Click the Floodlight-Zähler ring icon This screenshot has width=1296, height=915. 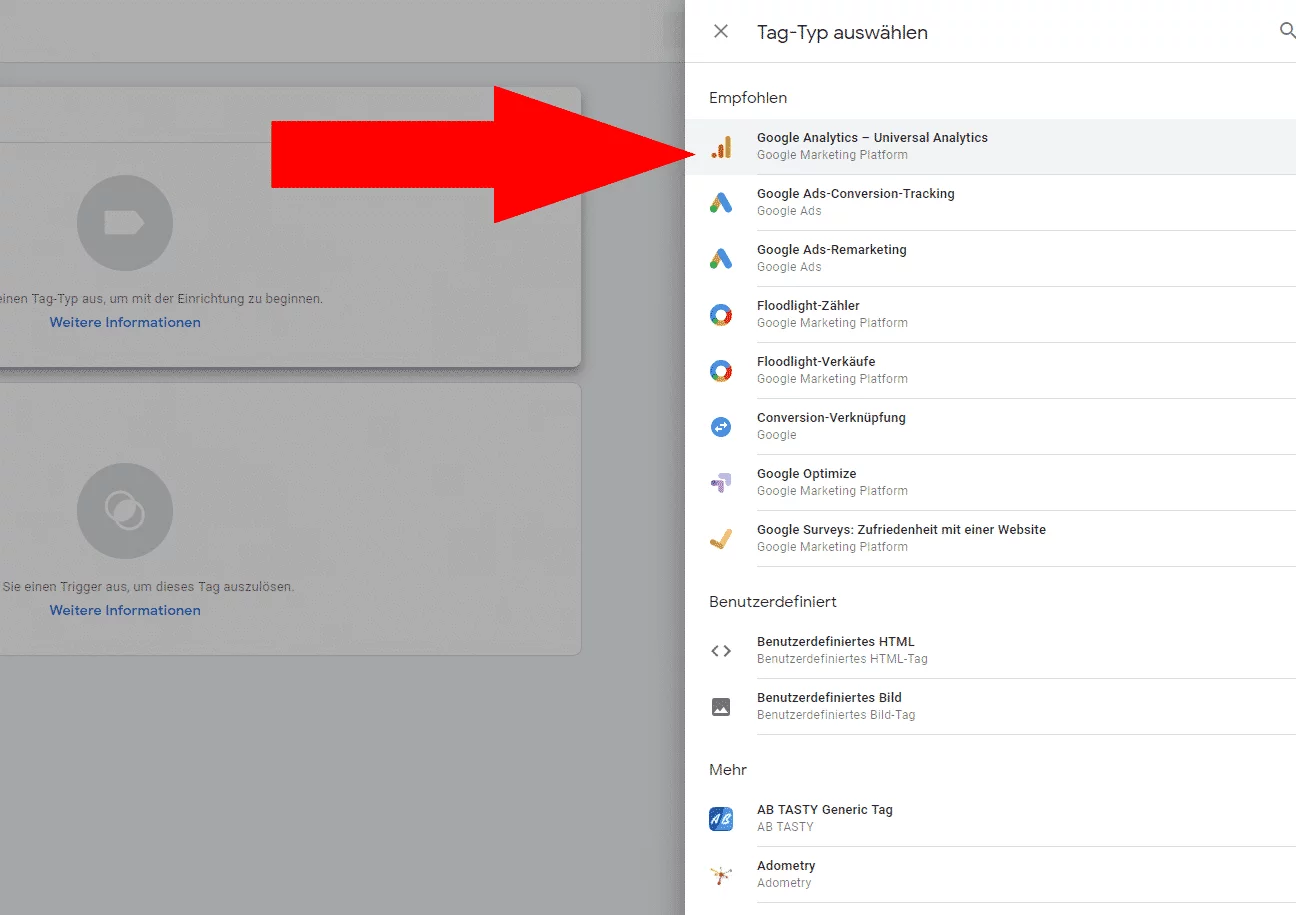click(721, 315)
